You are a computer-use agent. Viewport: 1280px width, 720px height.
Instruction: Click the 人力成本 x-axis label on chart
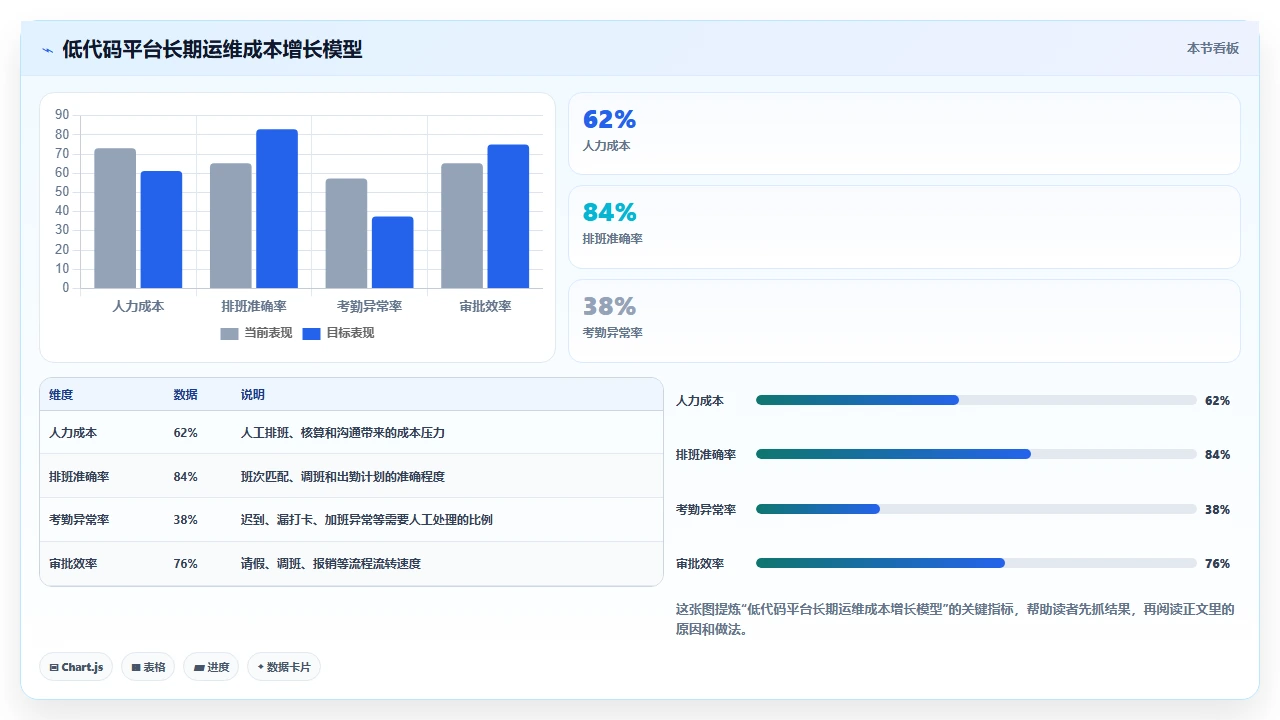[138, 306]
